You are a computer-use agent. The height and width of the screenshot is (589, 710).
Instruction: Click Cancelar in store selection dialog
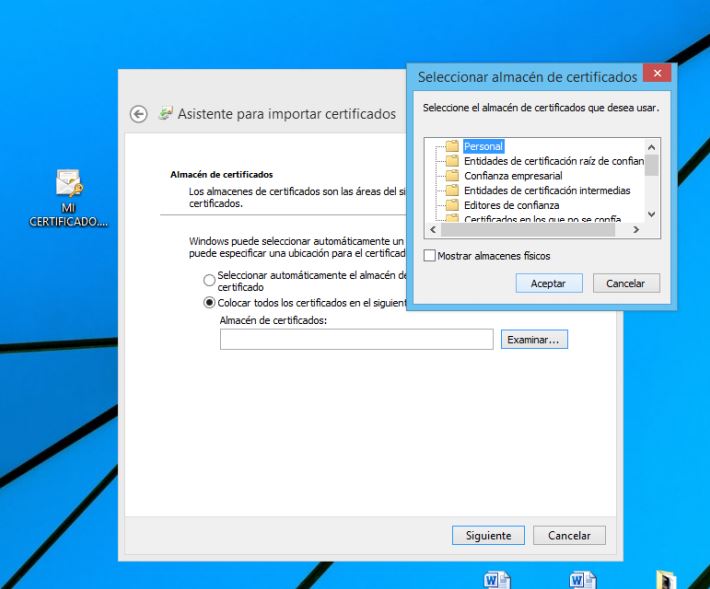click(626, 283)
